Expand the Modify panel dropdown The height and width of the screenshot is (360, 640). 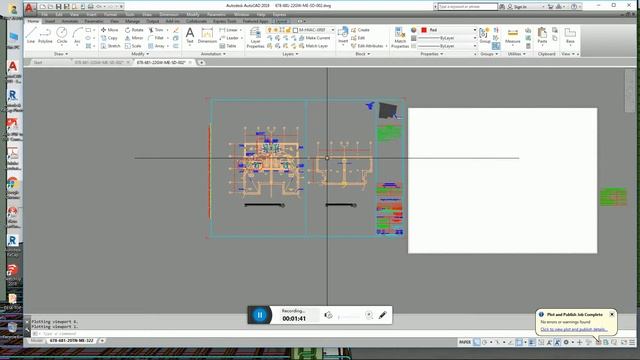click(x=140, y=54)
